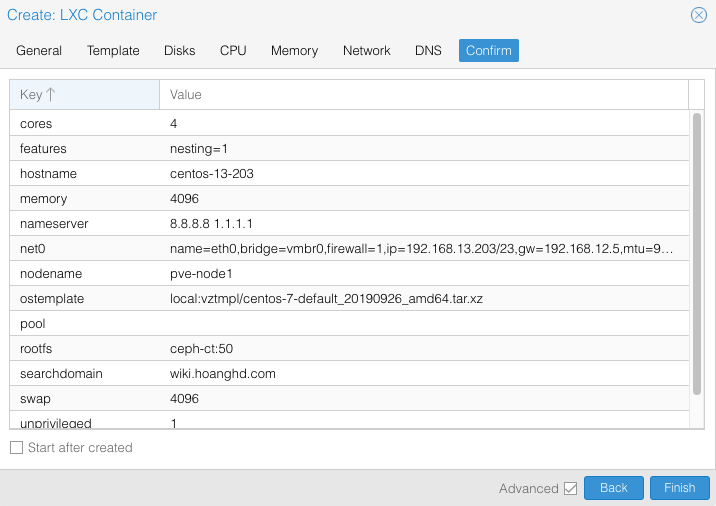Click the nesting=1 value

coord(199,148)
